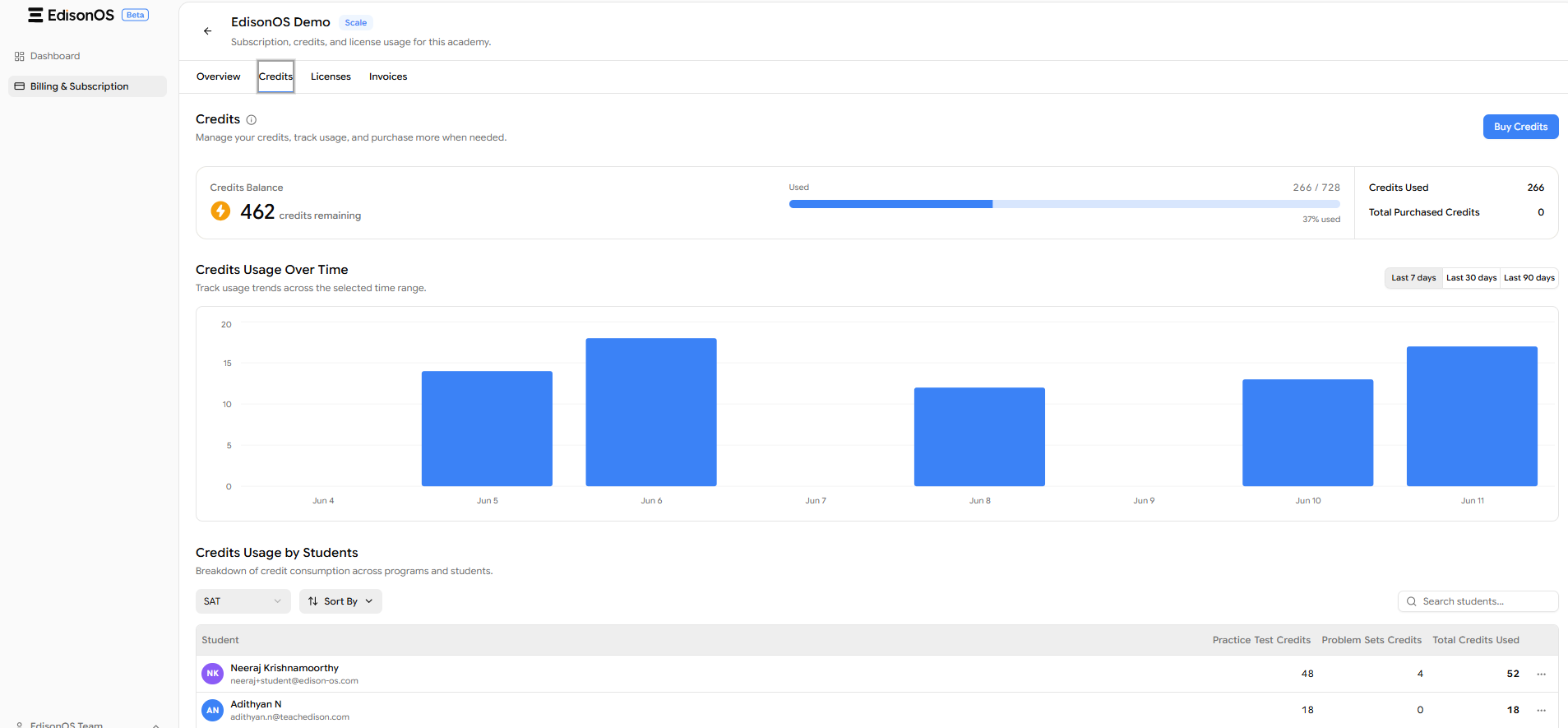Go to the Invoices tab
1568x728 pixels.
tap(388, 77)
